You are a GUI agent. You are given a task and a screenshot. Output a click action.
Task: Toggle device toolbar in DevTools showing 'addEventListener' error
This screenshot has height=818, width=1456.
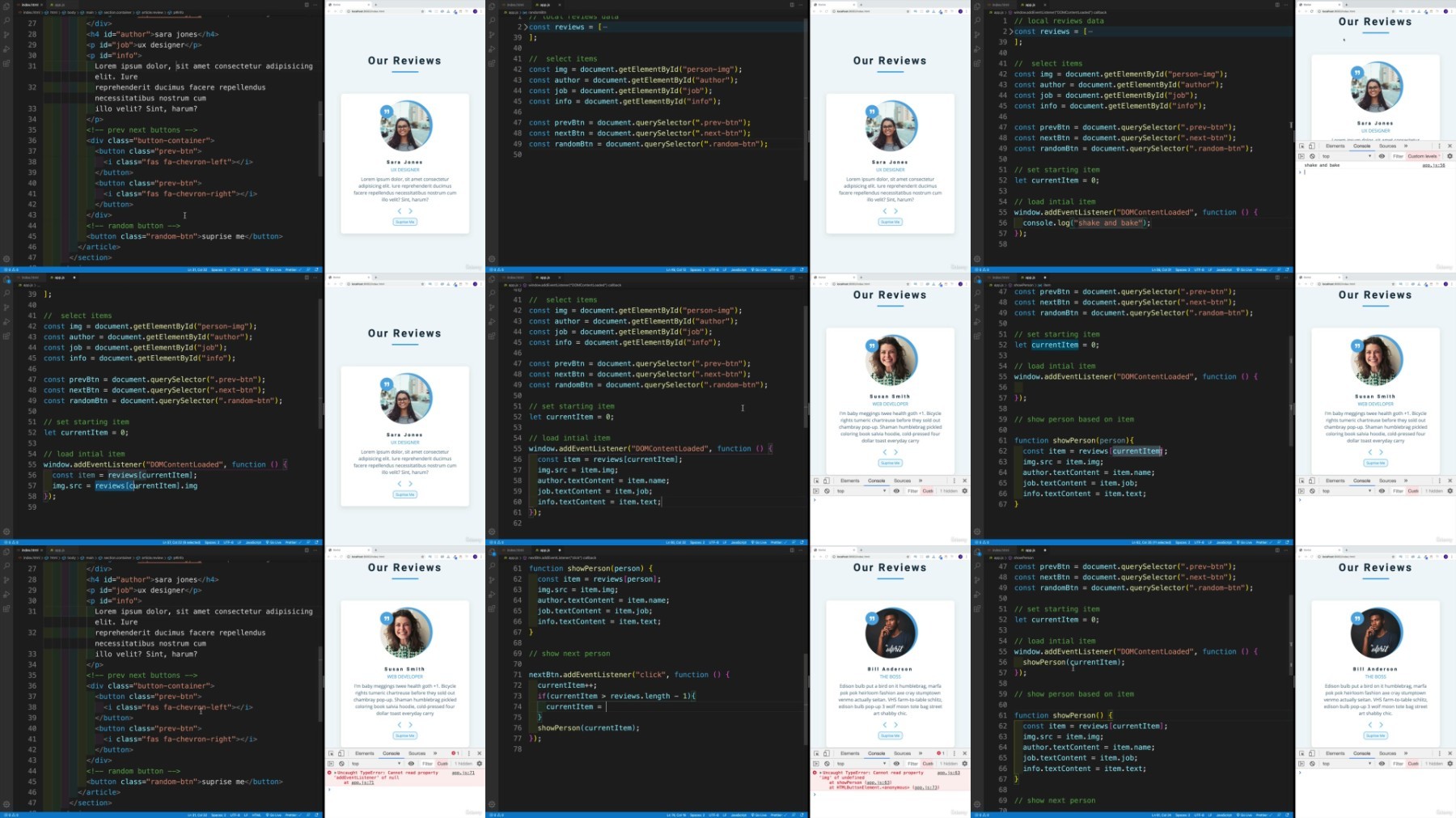pyautogui.click(x=341, y=753)
